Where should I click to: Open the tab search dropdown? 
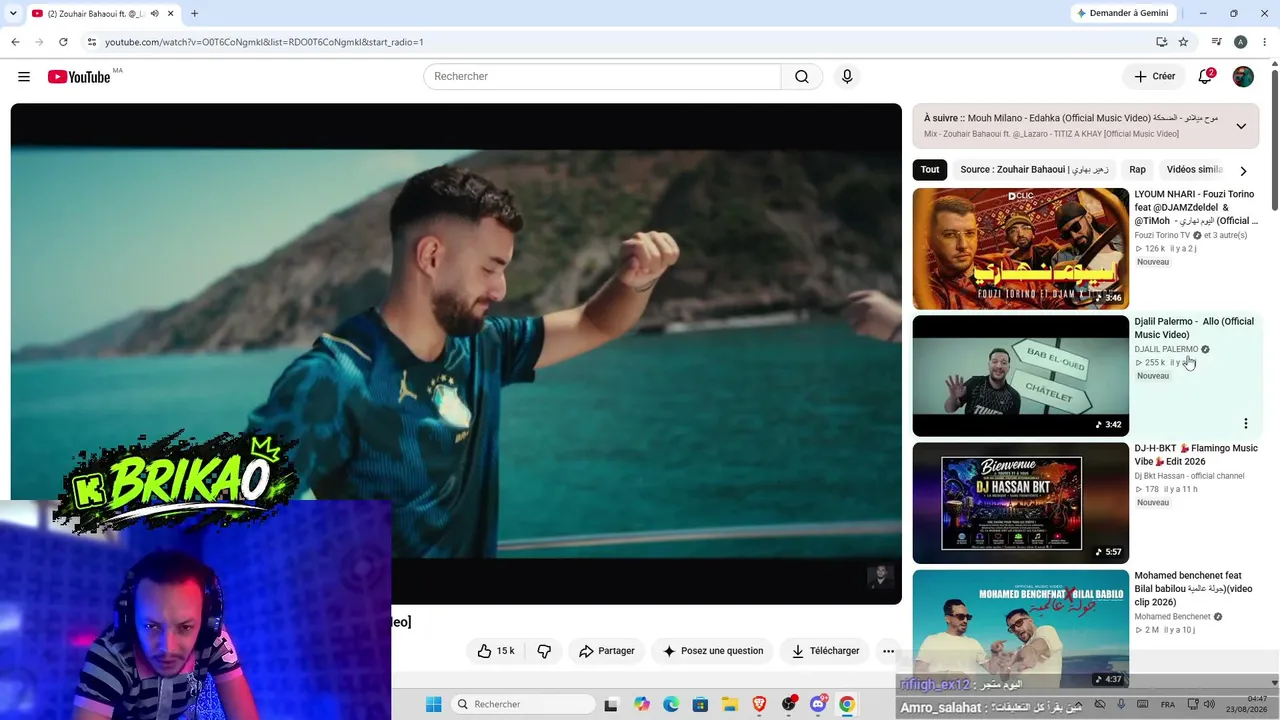pyautogui.click(x=13, y=14)
